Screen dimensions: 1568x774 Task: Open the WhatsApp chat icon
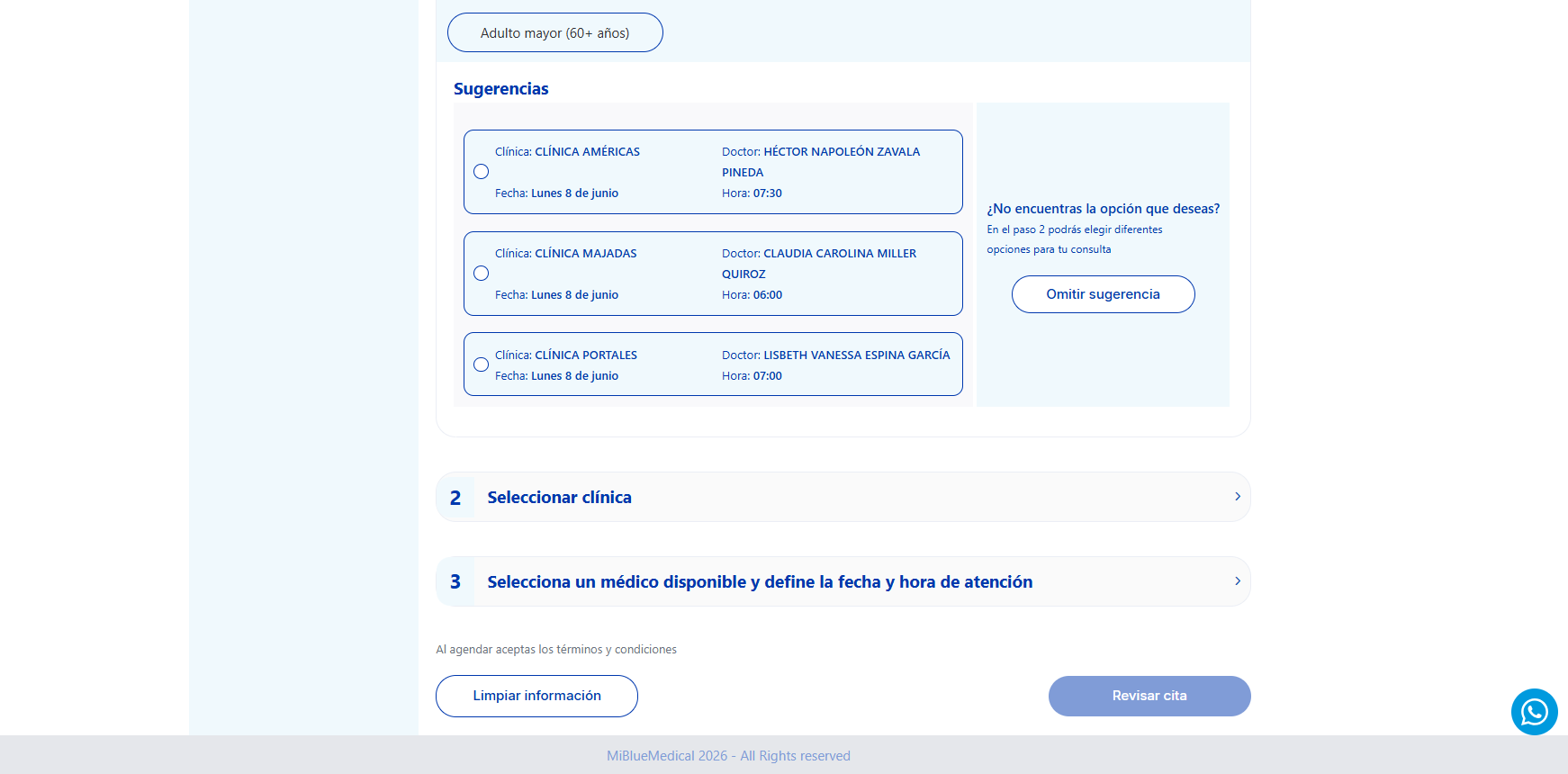[1534, 712]
